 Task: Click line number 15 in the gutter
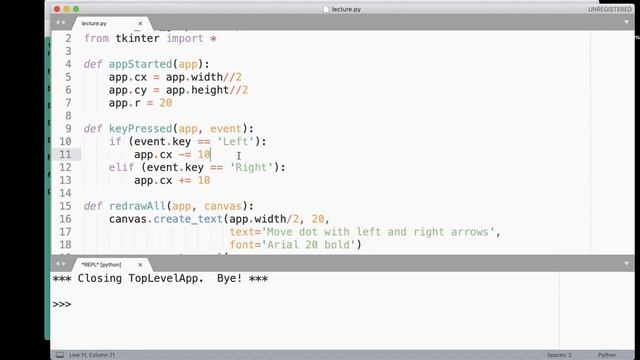click(65, 206)
